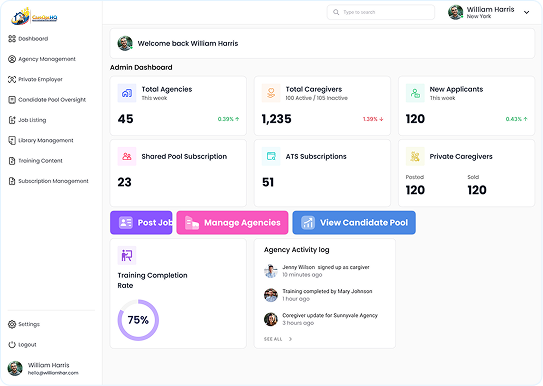Click the Logout power icon

12,344
